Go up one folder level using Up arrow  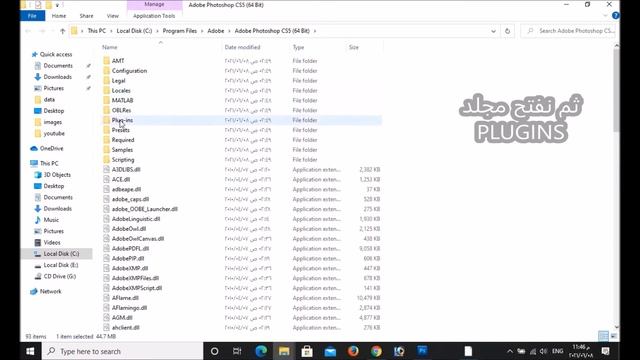[x=62, y=31]
